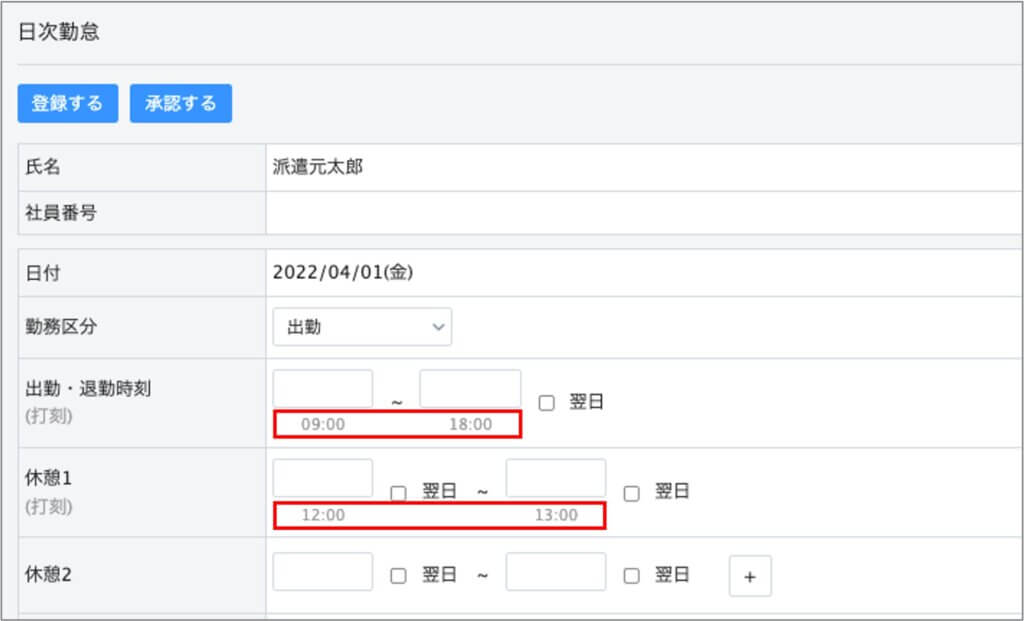Select the 休憩2 start time input

coord(323,572)
